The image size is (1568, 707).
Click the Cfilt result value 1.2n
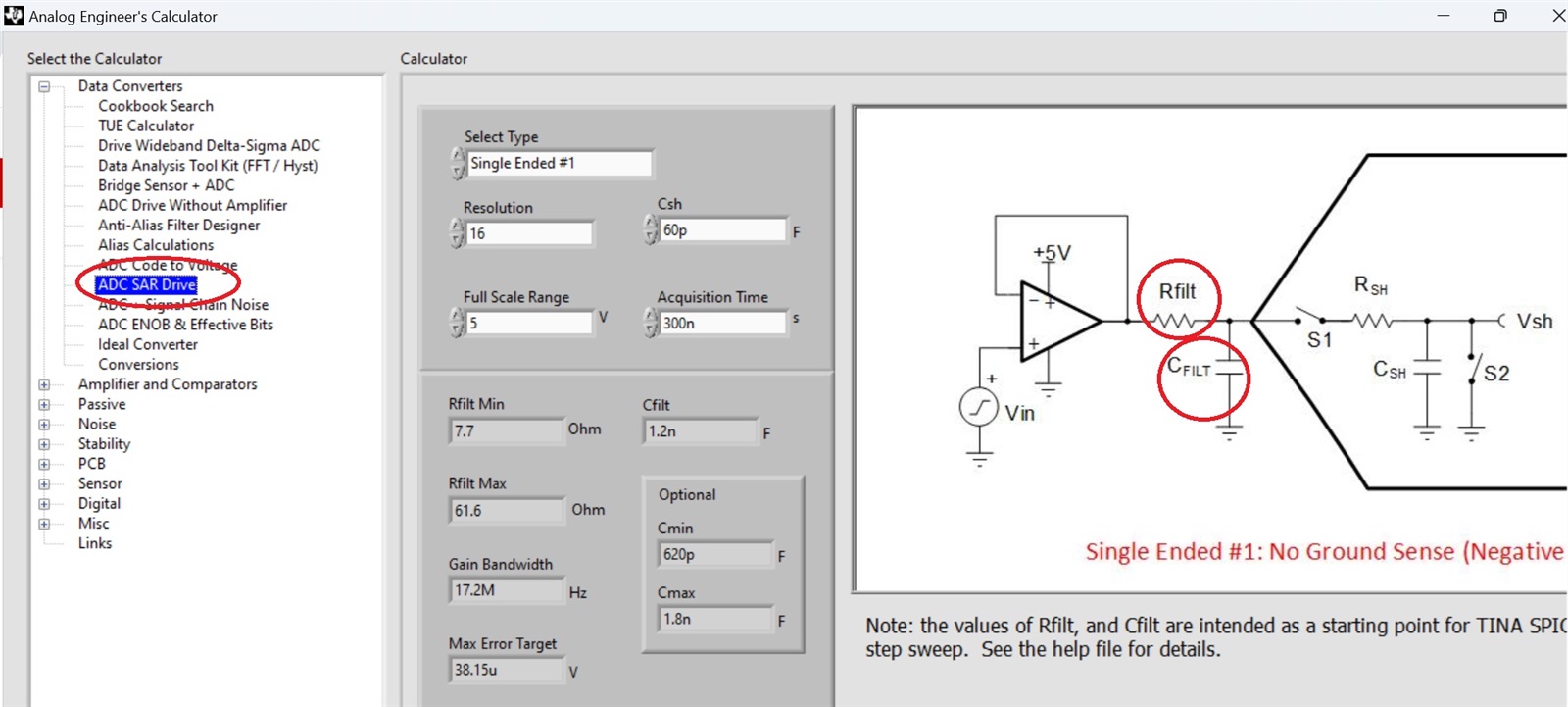(x=701, y=431)
